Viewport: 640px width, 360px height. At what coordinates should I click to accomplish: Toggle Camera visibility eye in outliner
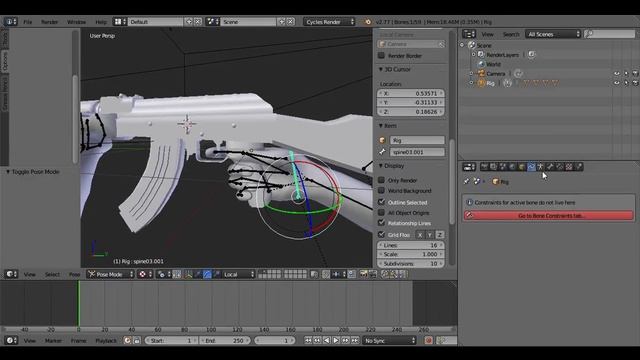pos(617,74)
